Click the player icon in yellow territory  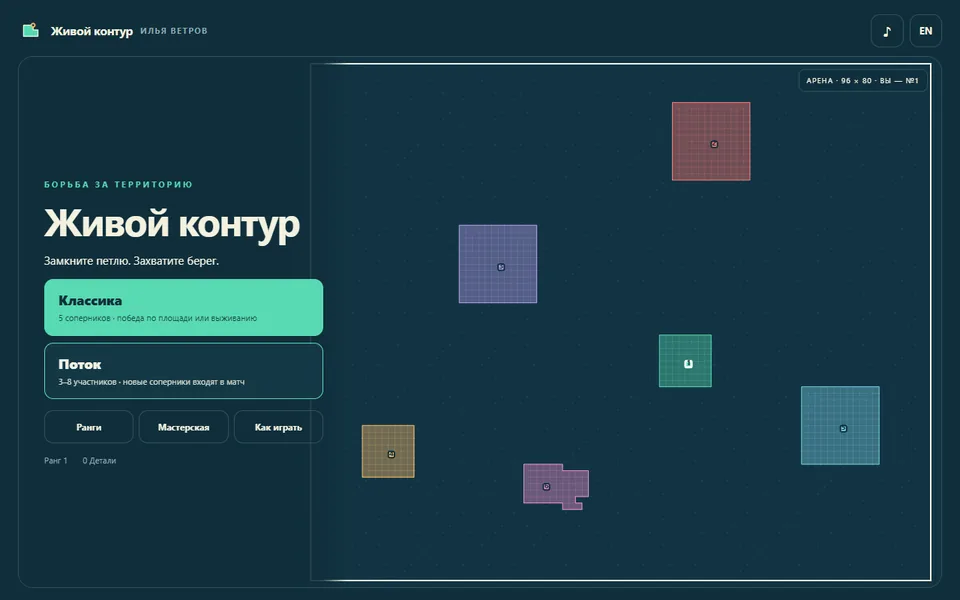(391, 454)
